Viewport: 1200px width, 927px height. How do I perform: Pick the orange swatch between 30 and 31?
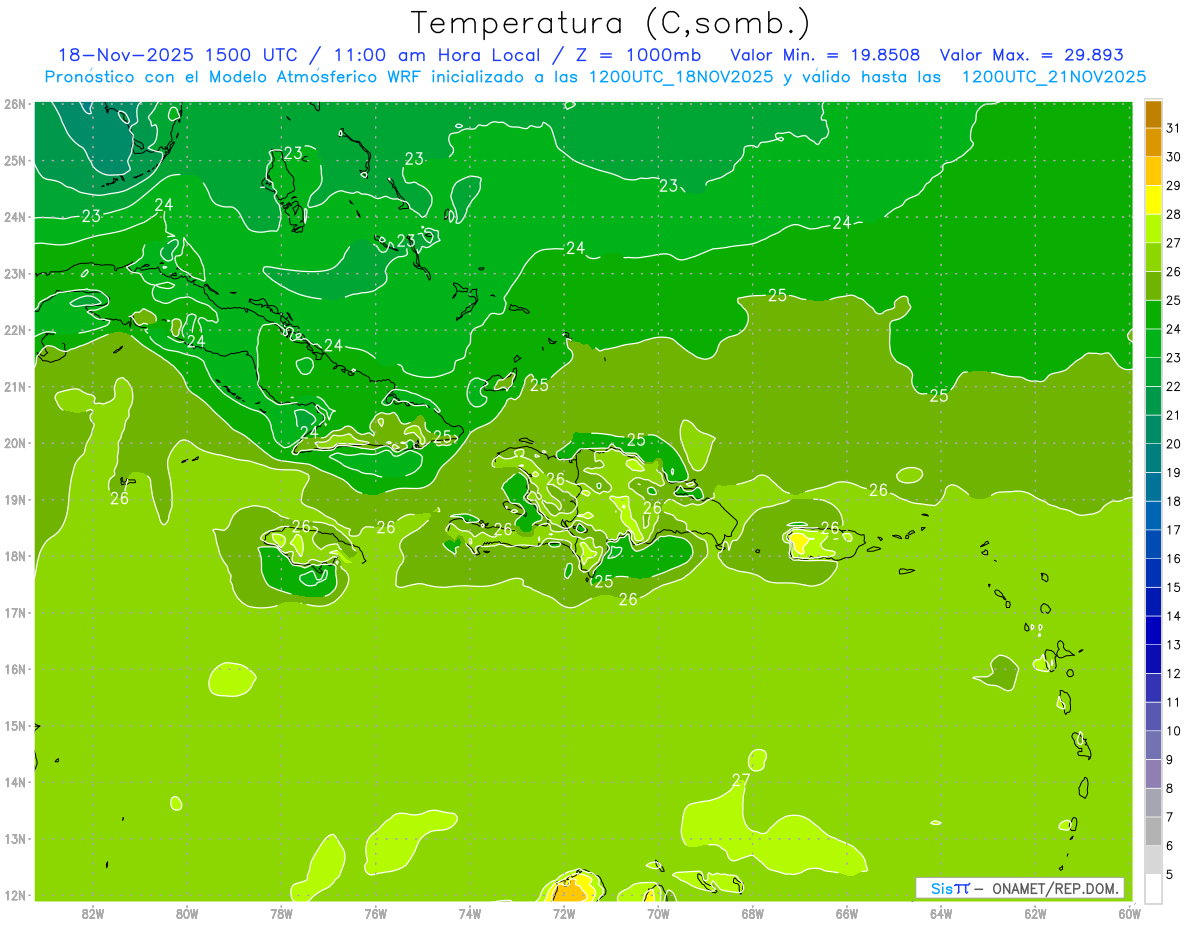click(1154, 143)
